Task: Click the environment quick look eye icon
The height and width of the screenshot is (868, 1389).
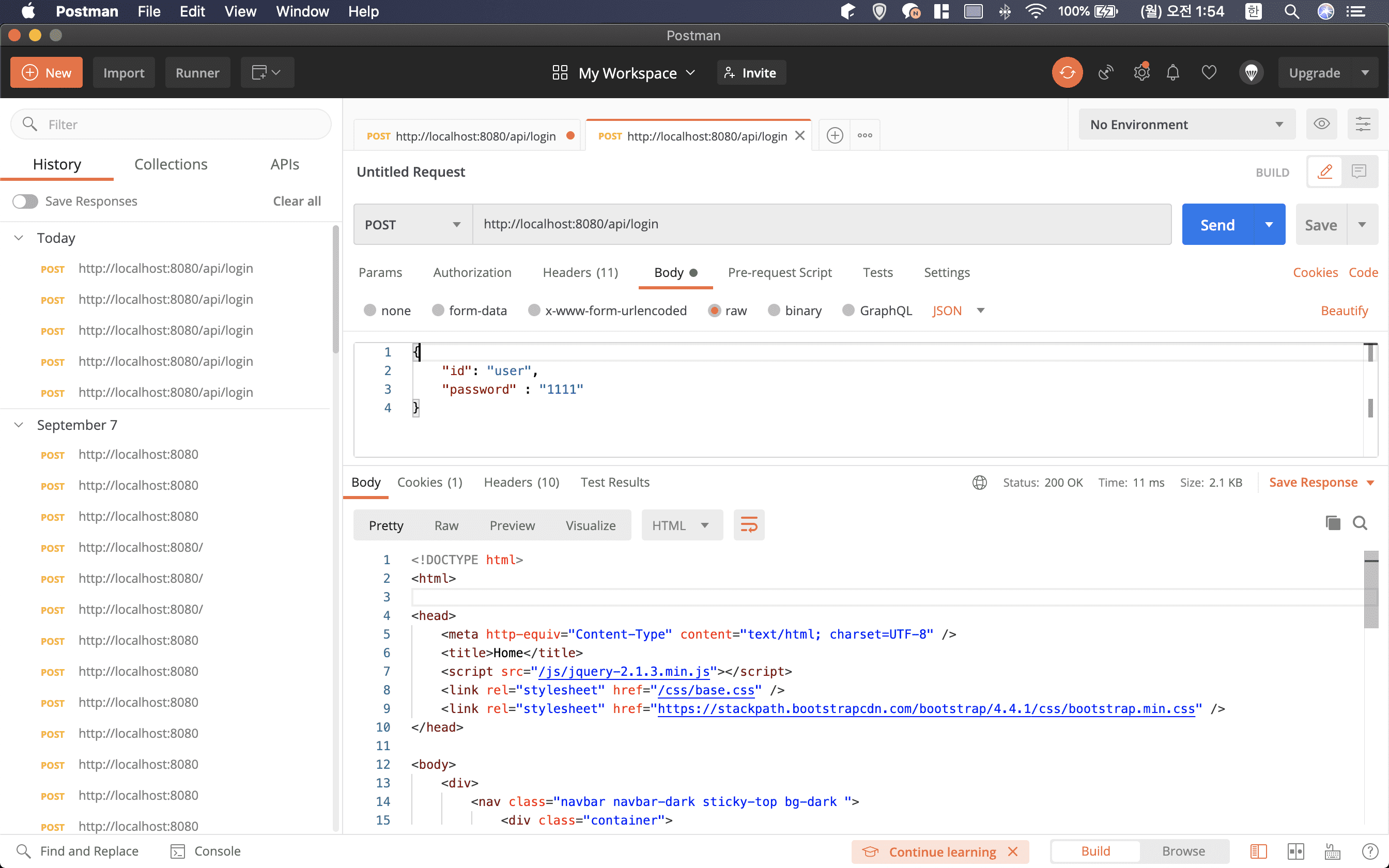Action: pyautogui.click(x=1321, y=124)
